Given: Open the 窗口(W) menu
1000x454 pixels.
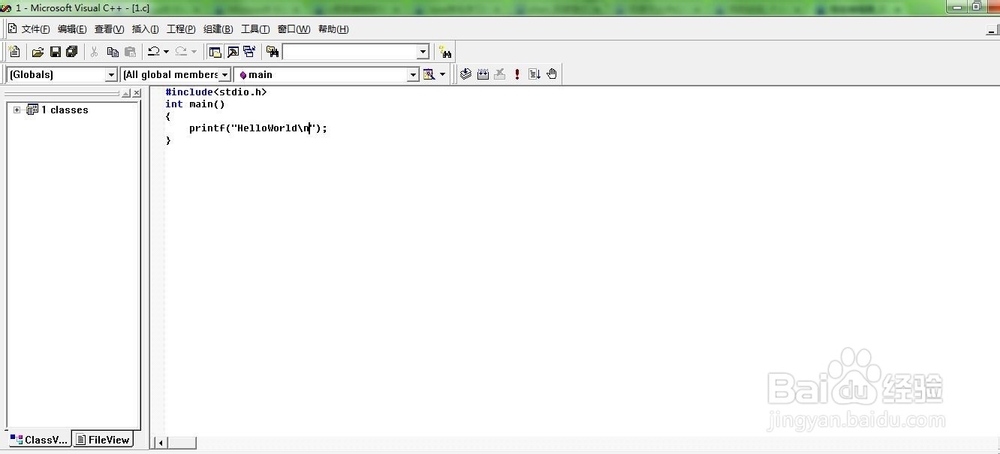Looking at the screenshot, I should 294,29.
